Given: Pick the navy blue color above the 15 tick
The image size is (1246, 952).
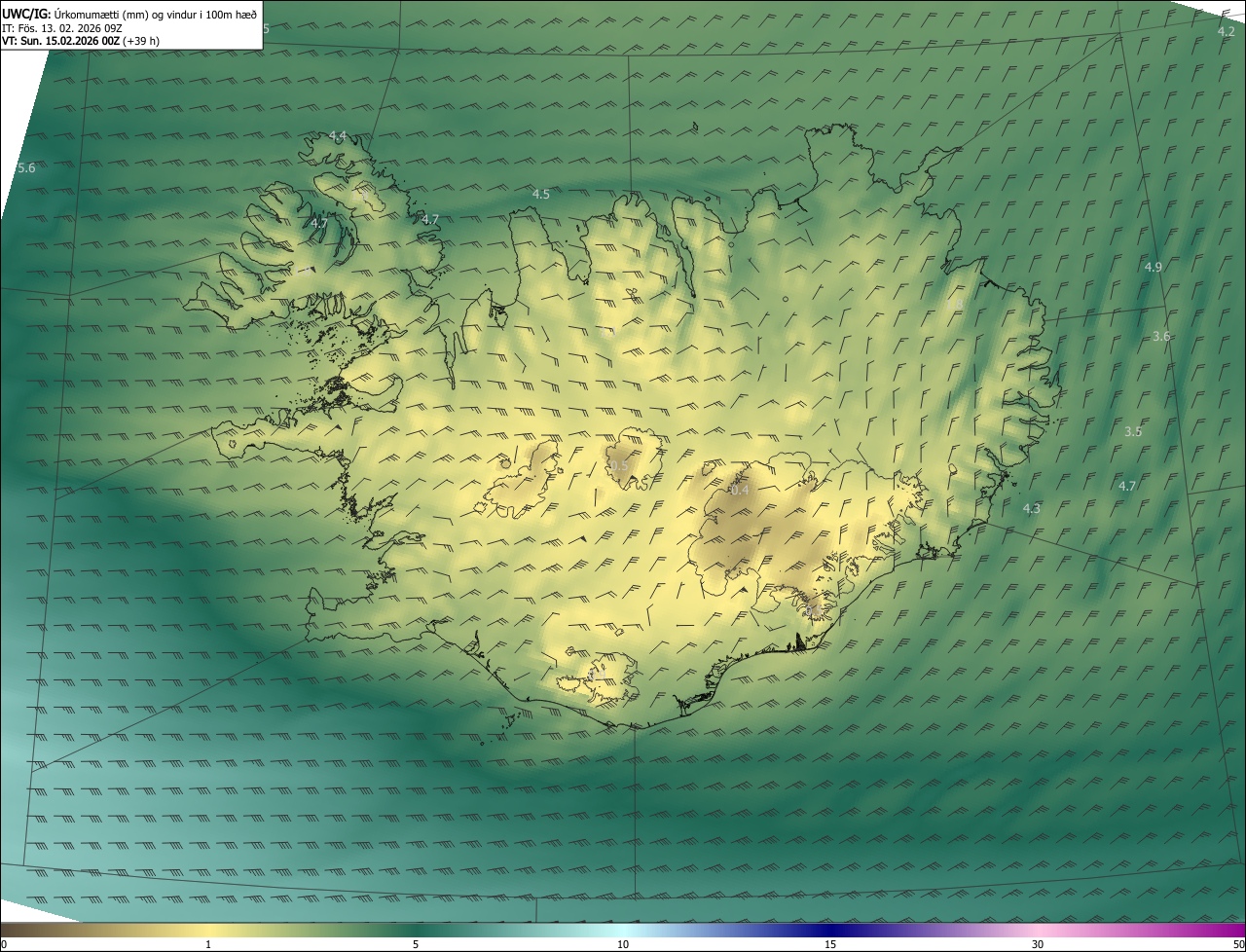Looking at the screenshot, I should (x=830, y=930).
